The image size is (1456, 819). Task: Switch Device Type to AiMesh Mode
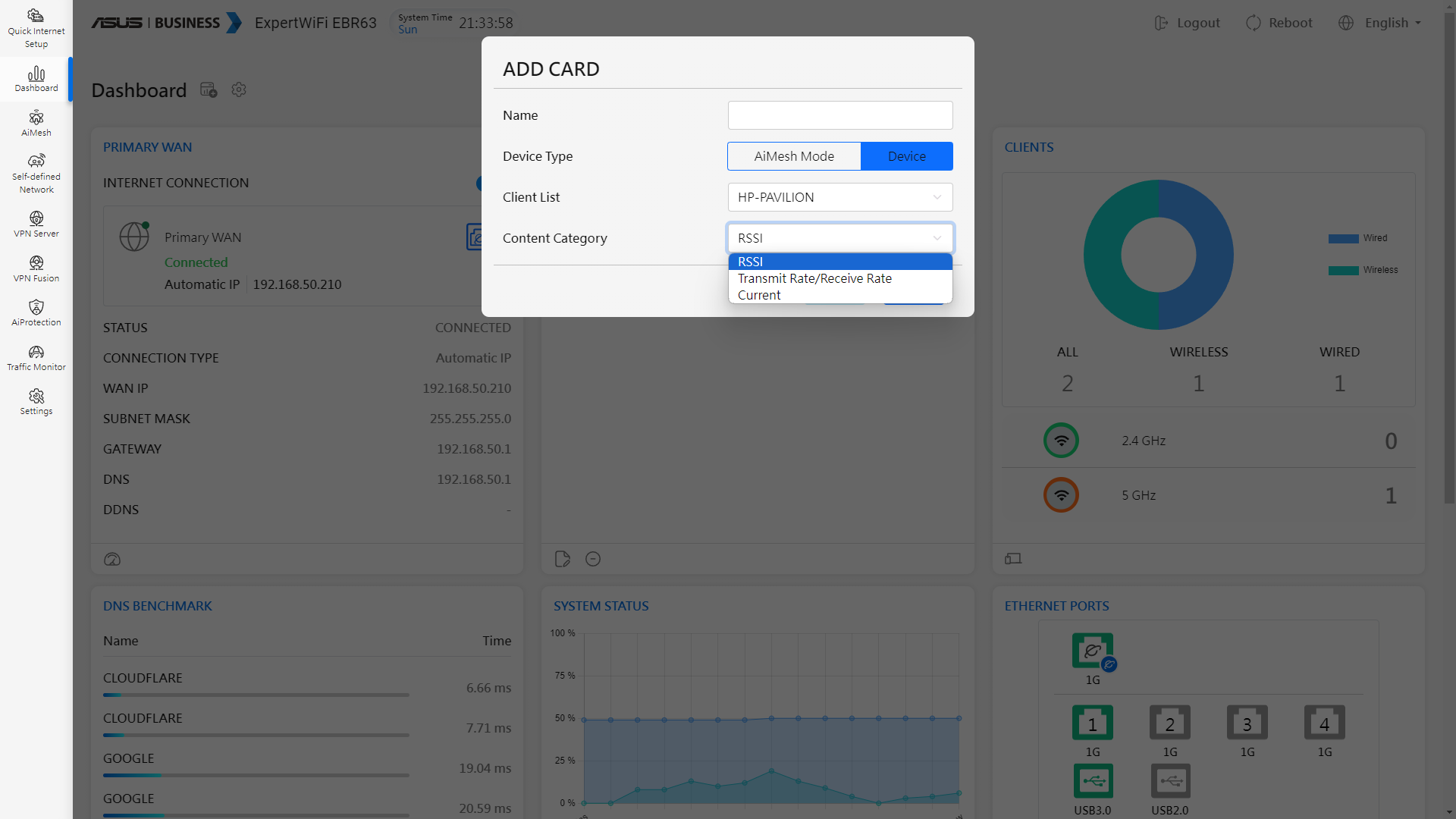(793, 156)
